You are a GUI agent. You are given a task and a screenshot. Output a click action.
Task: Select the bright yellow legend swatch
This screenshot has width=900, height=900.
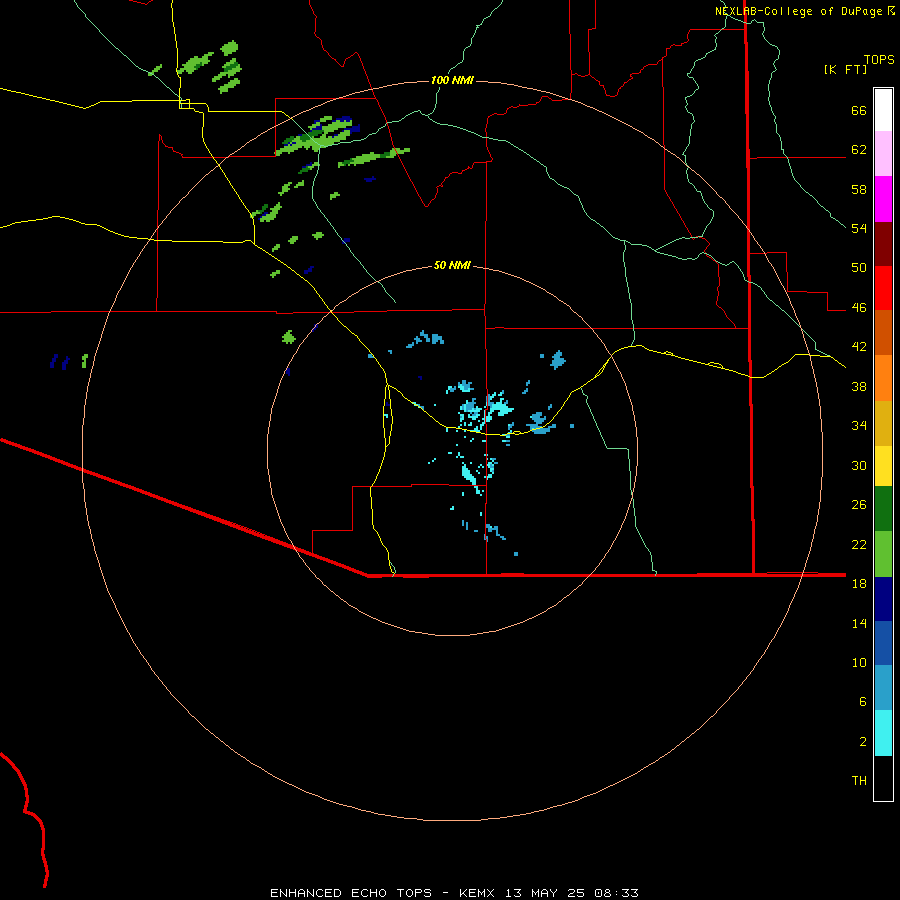click(x=883, y=466)
